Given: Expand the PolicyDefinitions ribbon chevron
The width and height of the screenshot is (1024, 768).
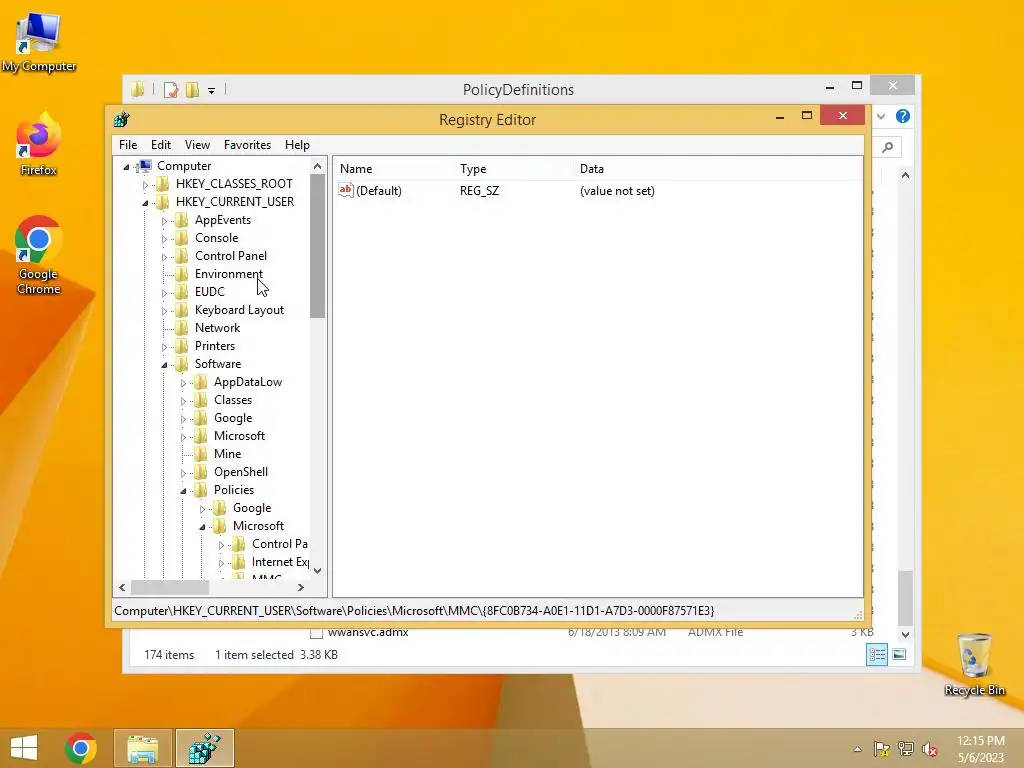Looking at the screenshot, I should (x=881, y=116).
